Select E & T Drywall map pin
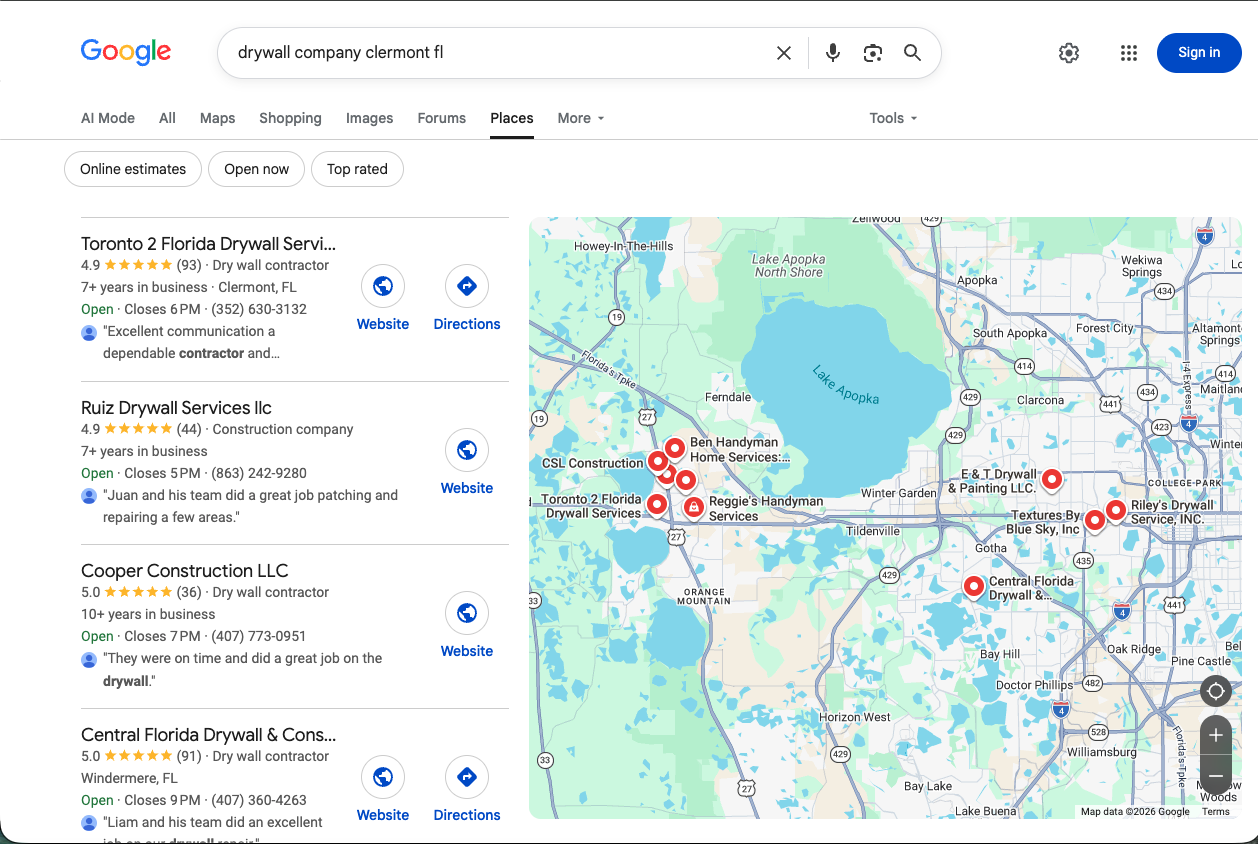Screen dimensions: 1258x844 tap(1051, 479)
